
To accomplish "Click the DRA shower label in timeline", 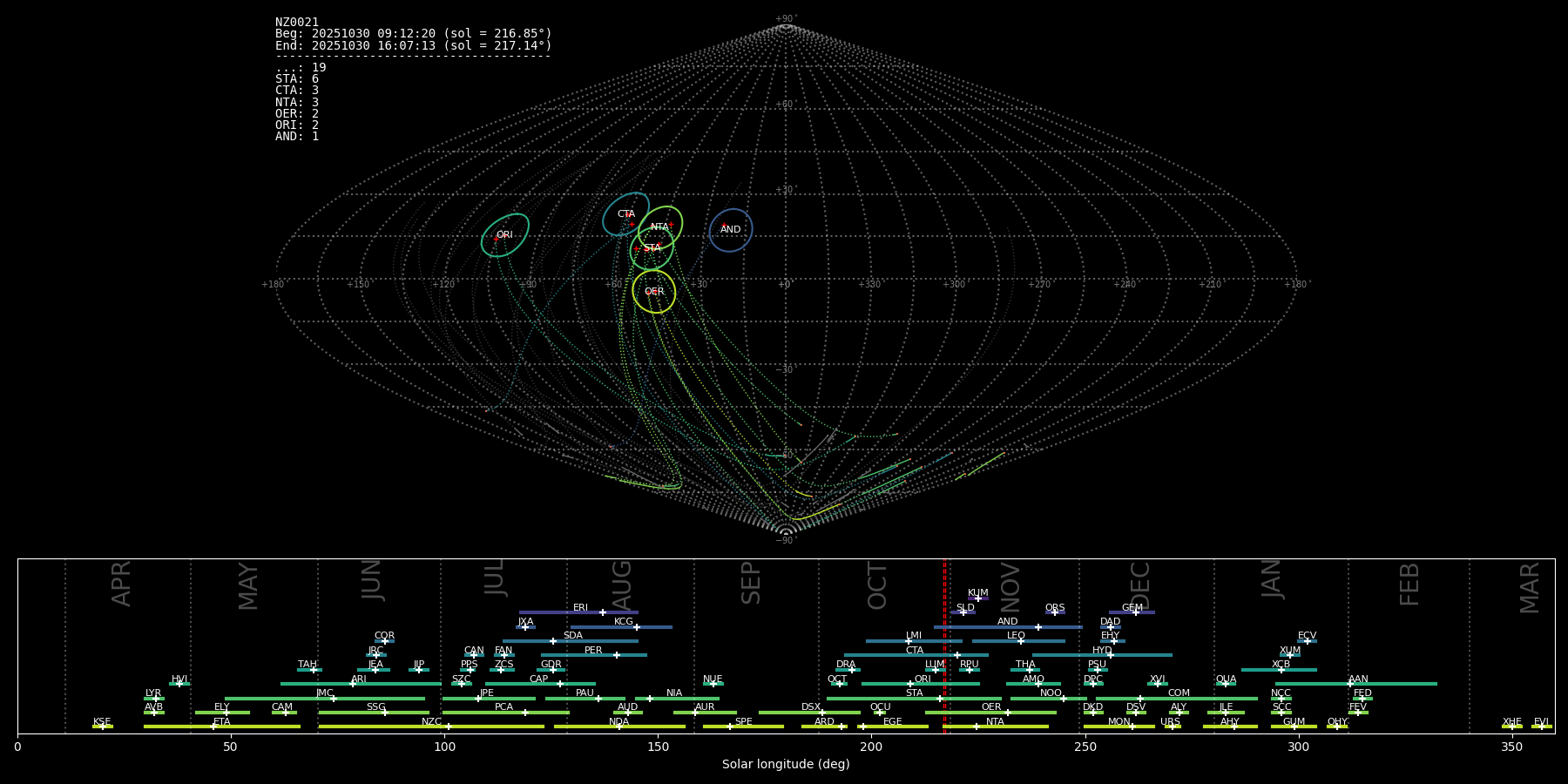I will coord(846,665).
